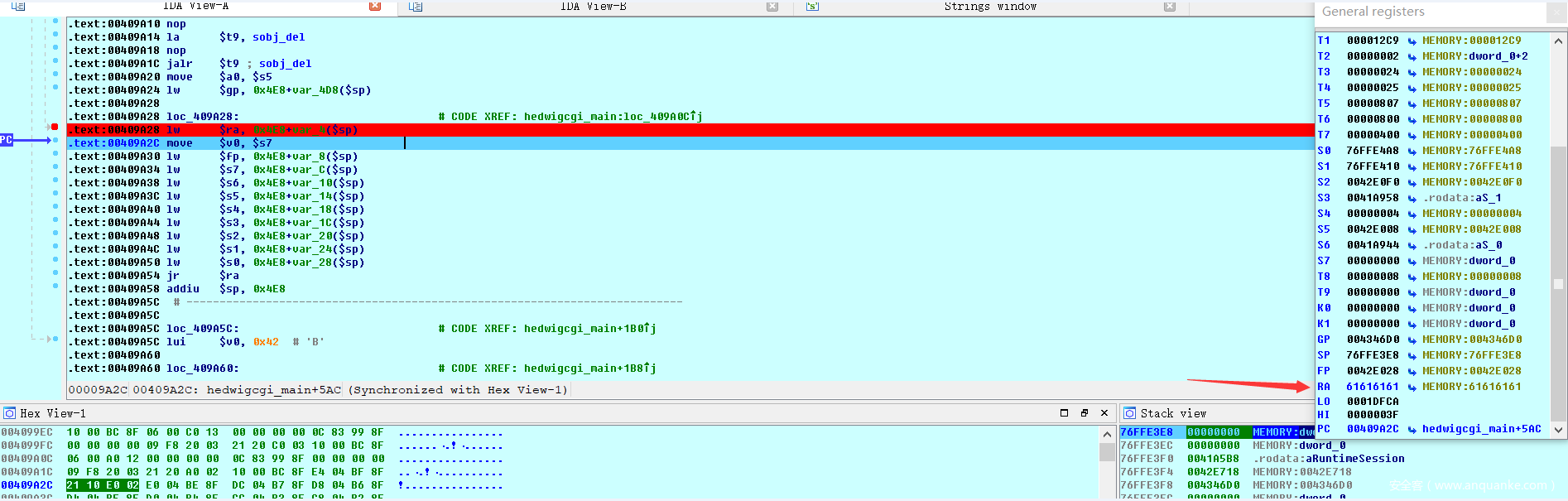Click .rodata:aS_1 link for register S3
The image size is (1568, 501).
click(x=1462, y=198)
